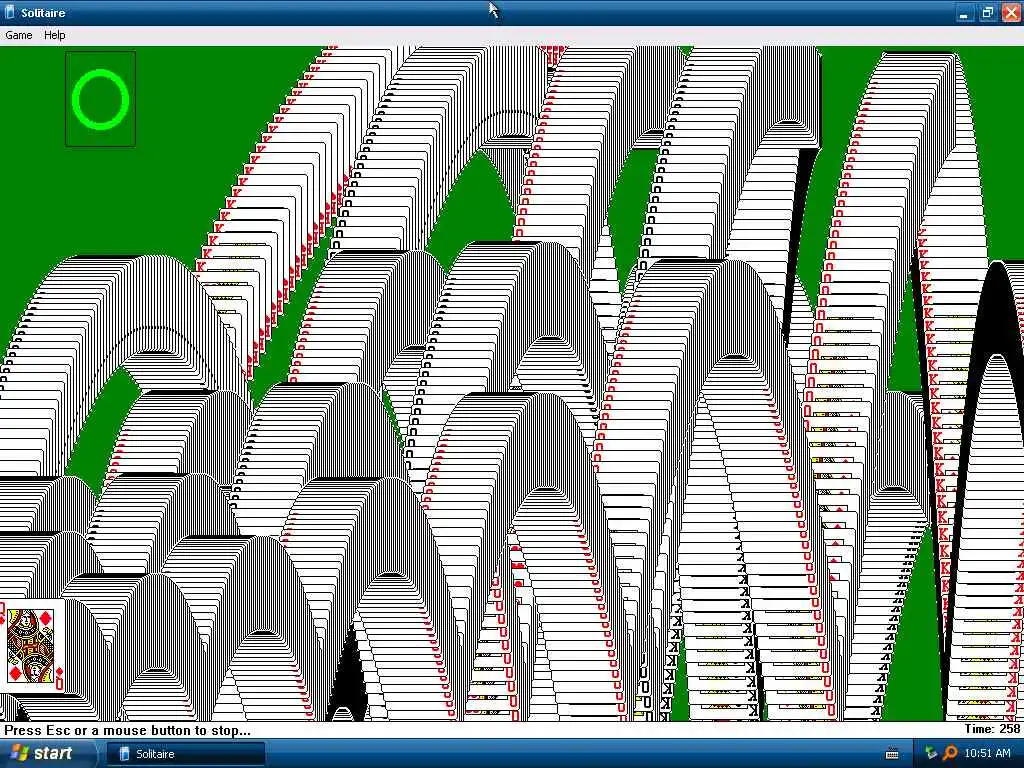Viewport: 1024px width, 768px height.
Task: Click the 'Press Esc or a mouse button' status message
Action: (127, 730)
